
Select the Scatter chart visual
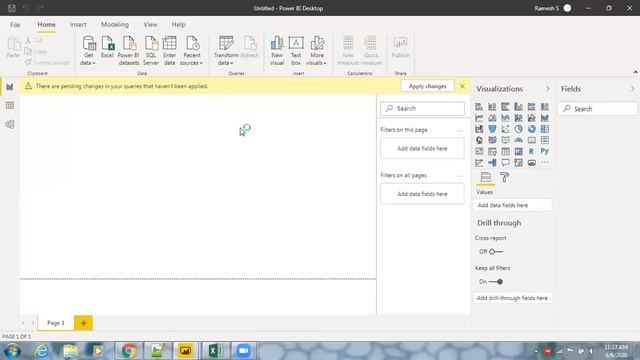coord(505,129)
